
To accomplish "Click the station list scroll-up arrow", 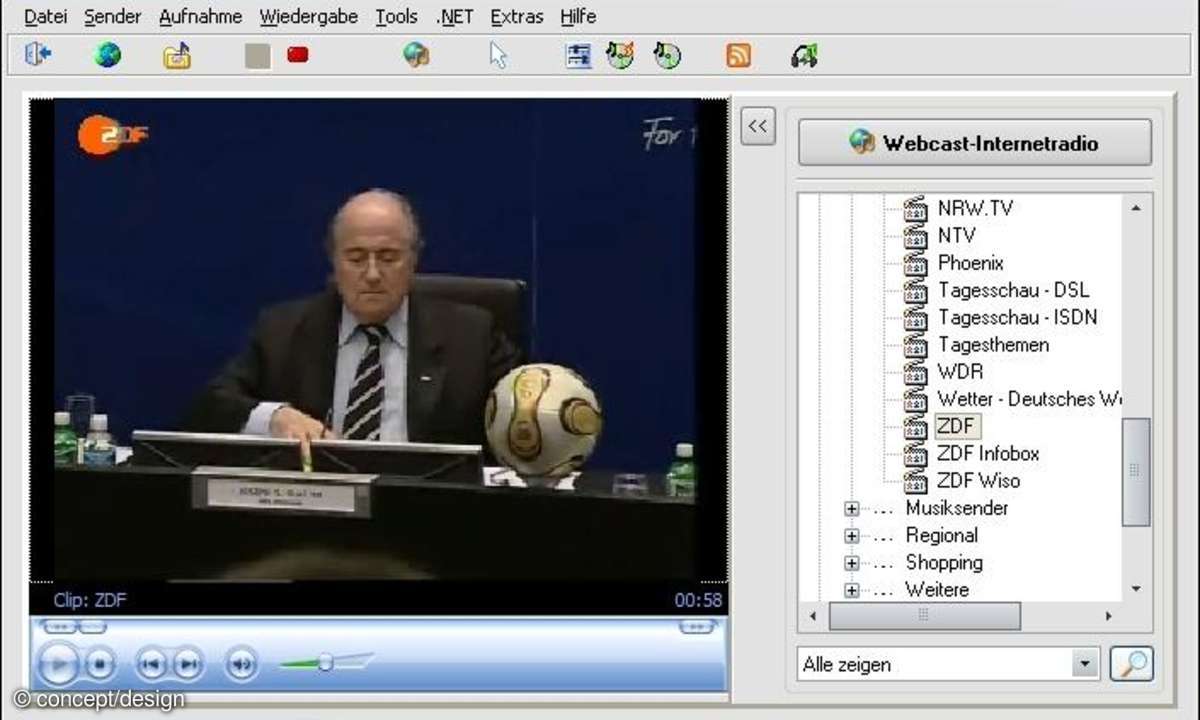I will 1136,208.
